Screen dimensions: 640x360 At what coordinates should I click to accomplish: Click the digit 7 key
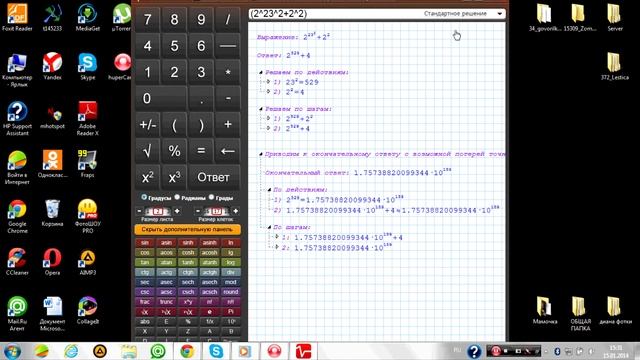point(147,19)
